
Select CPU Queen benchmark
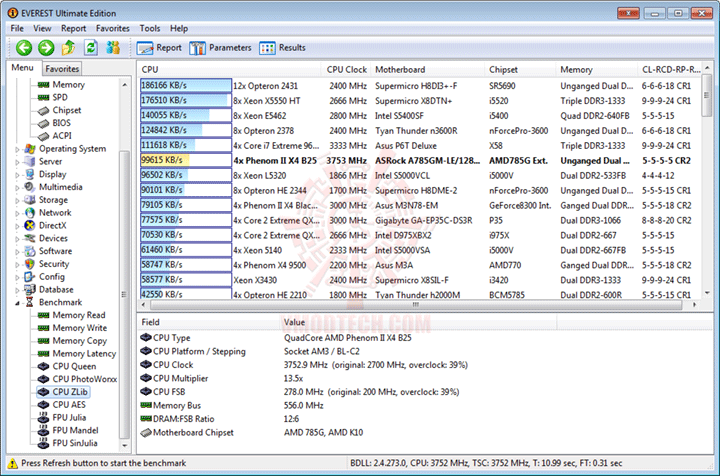point(74,366)
